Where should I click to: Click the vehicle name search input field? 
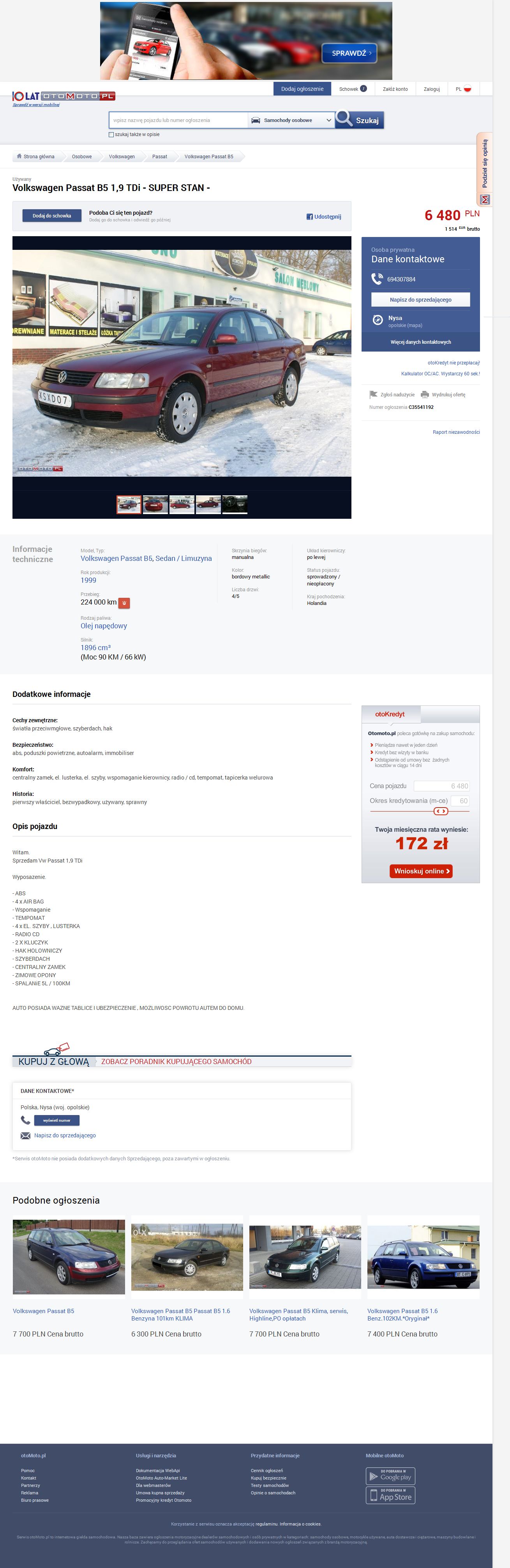pos(178,120)
